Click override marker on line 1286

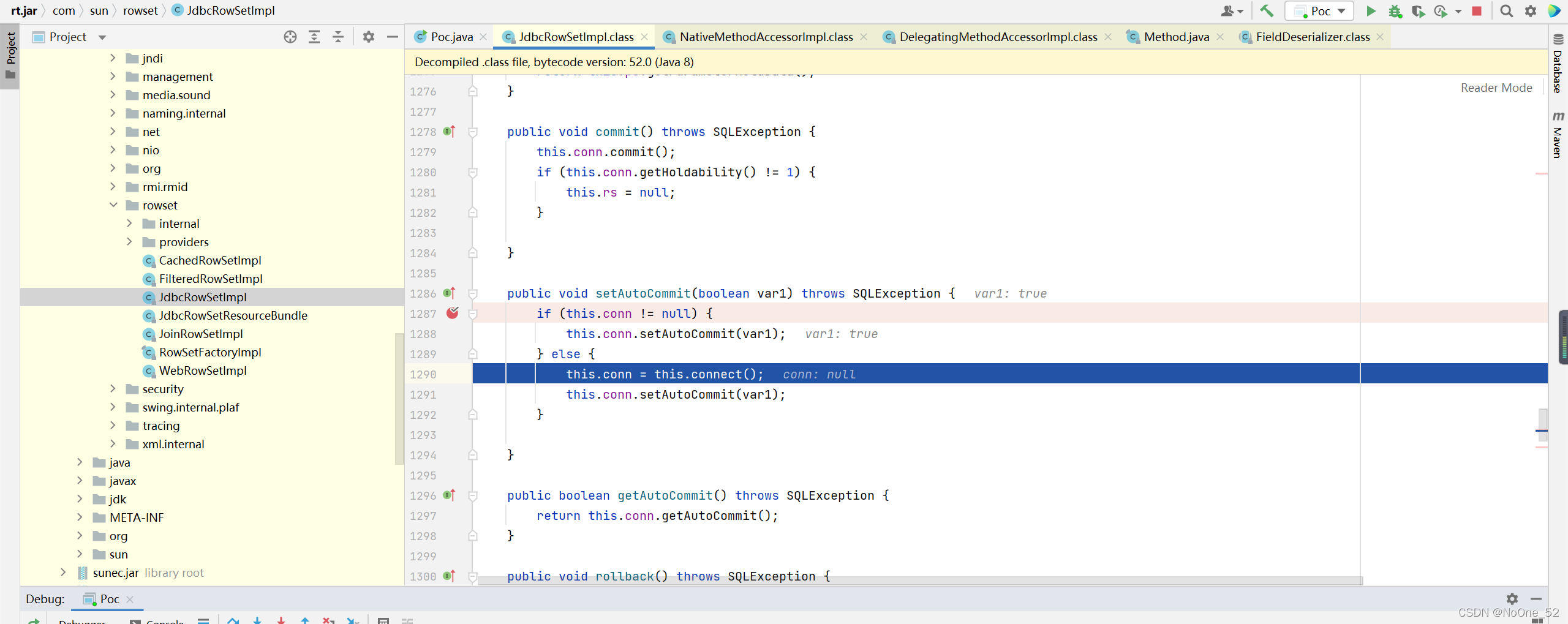coord(450,293)
